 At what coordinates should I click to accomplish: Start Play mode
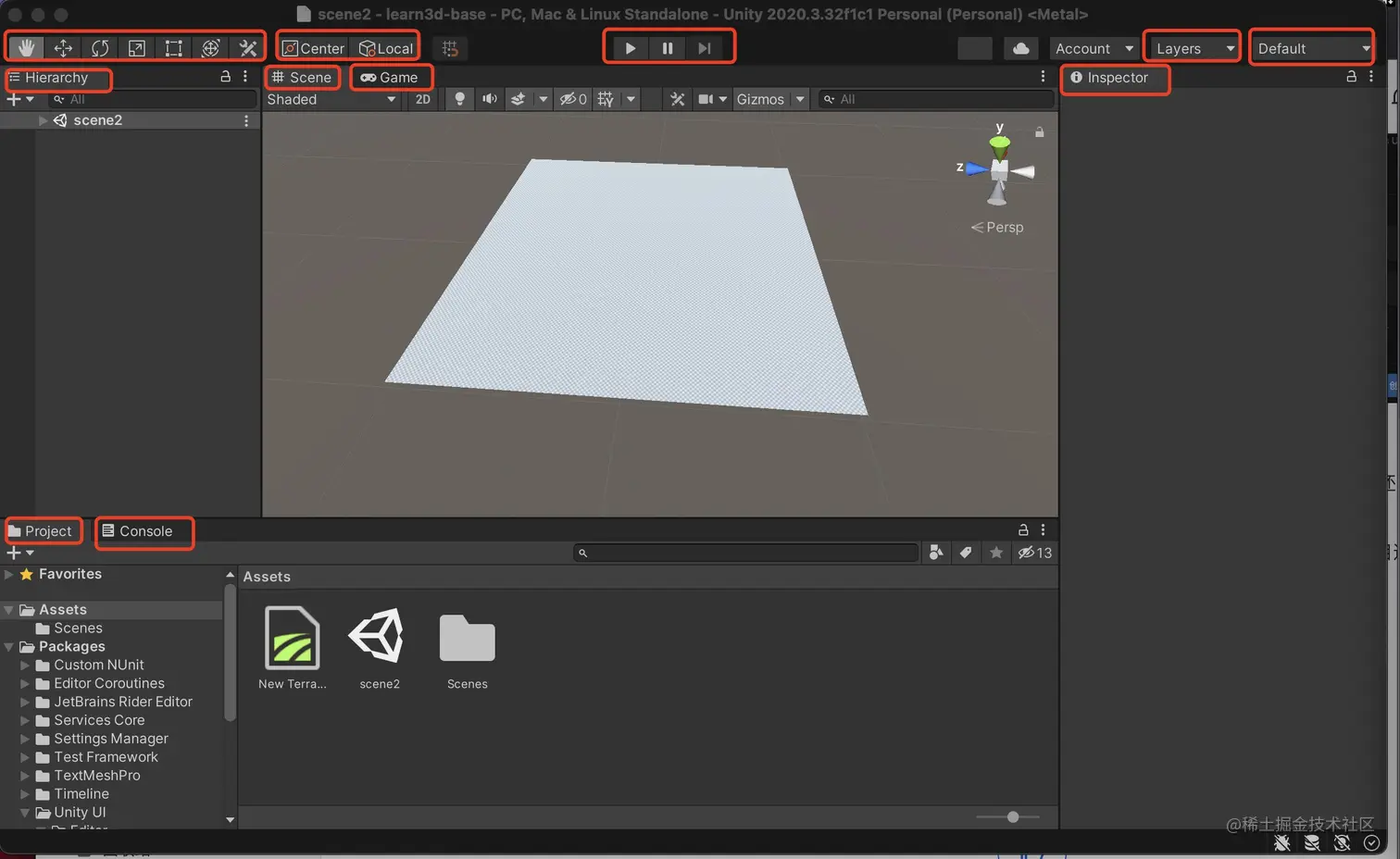(x=631, y=48)
